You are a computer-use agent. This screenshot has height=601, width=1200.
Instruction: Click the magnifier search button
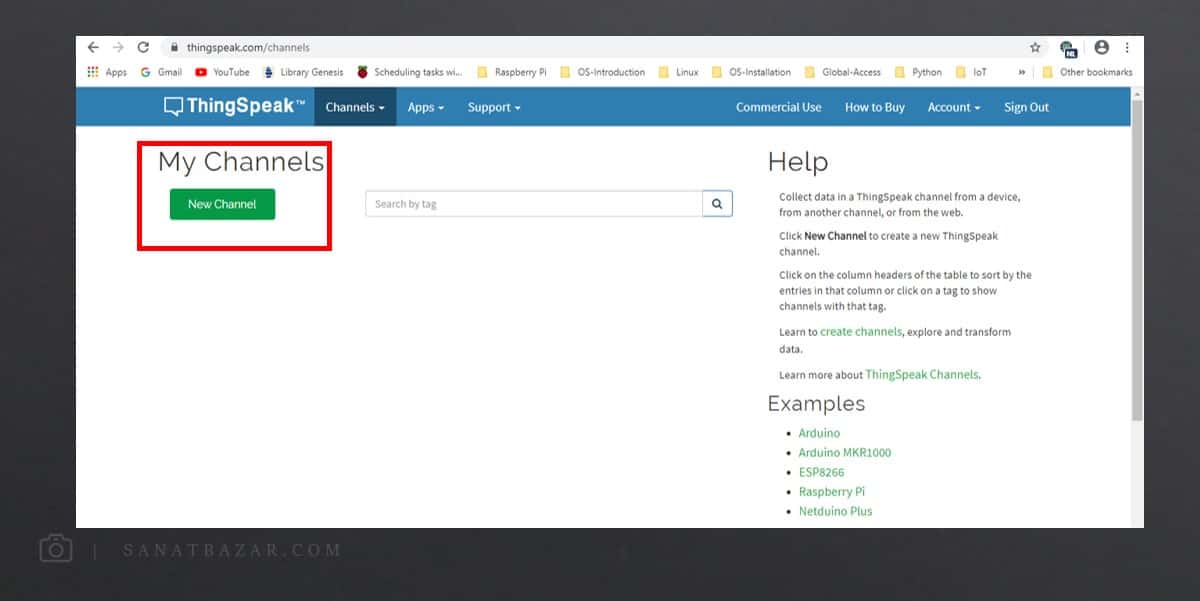click(717, 204)
